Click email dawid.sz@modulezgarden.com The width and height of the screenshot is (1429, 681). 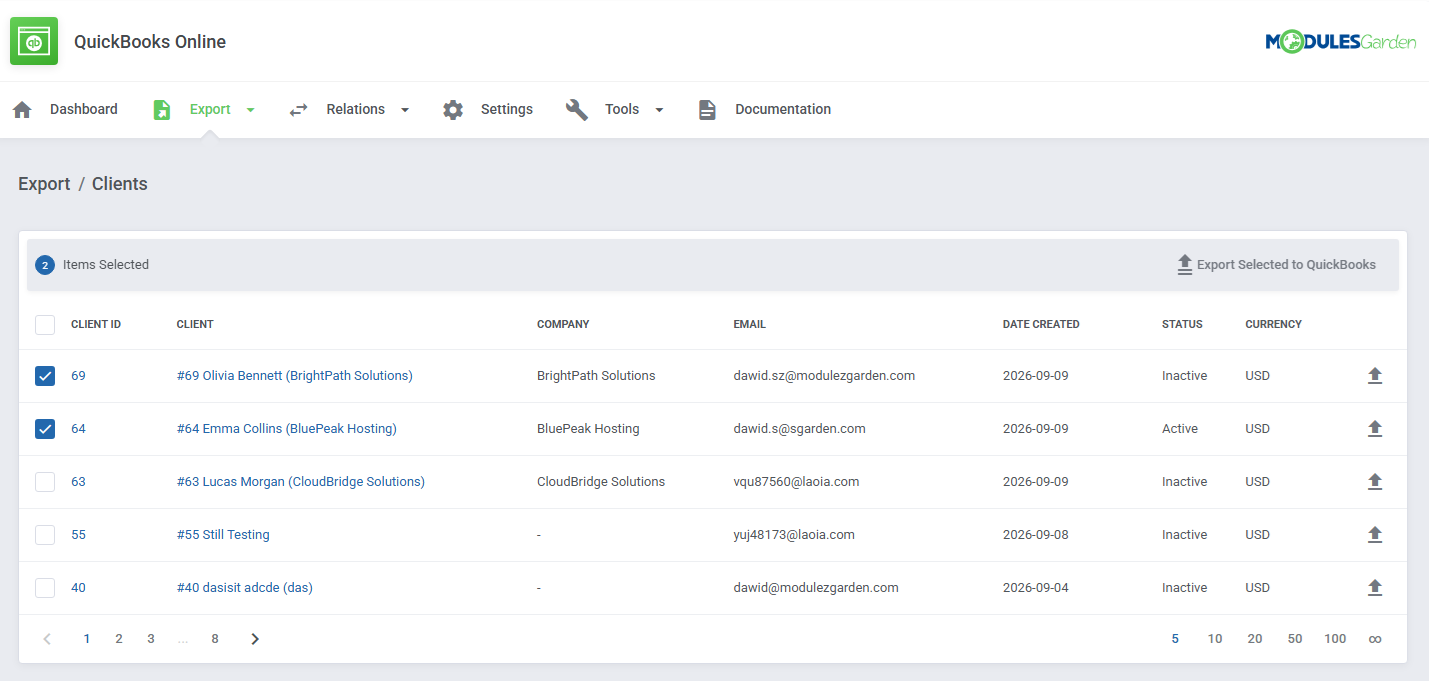(x=824, y=376)
